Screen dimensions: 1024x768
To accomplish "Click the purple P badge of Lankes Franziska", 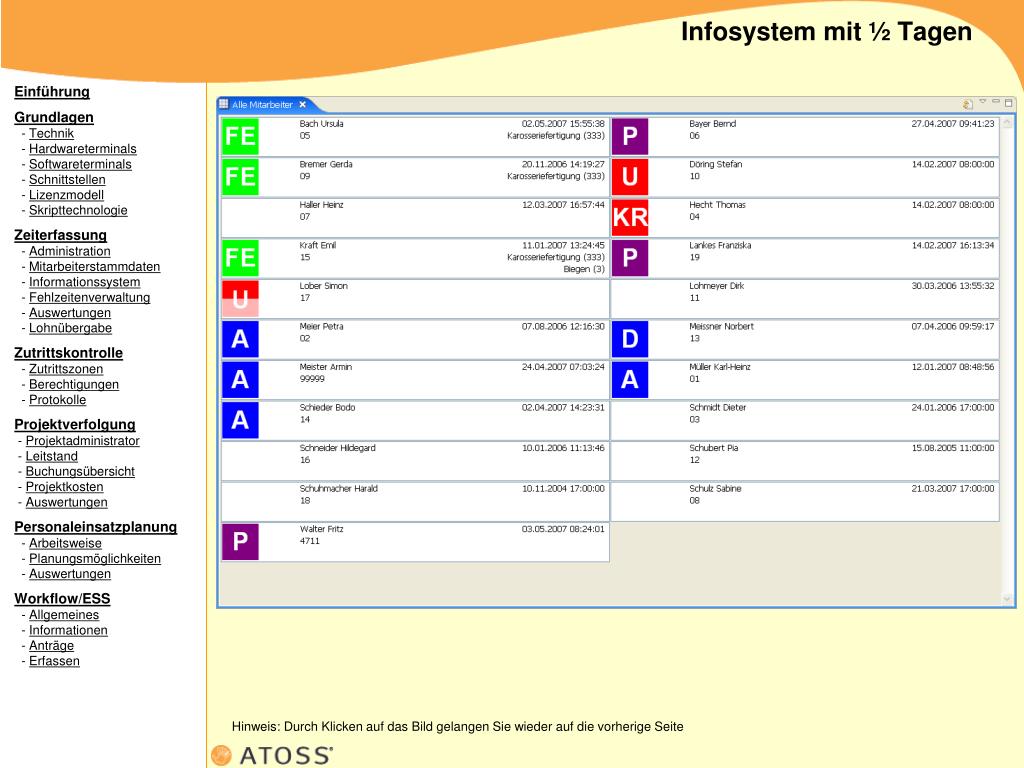I will 630,258.
